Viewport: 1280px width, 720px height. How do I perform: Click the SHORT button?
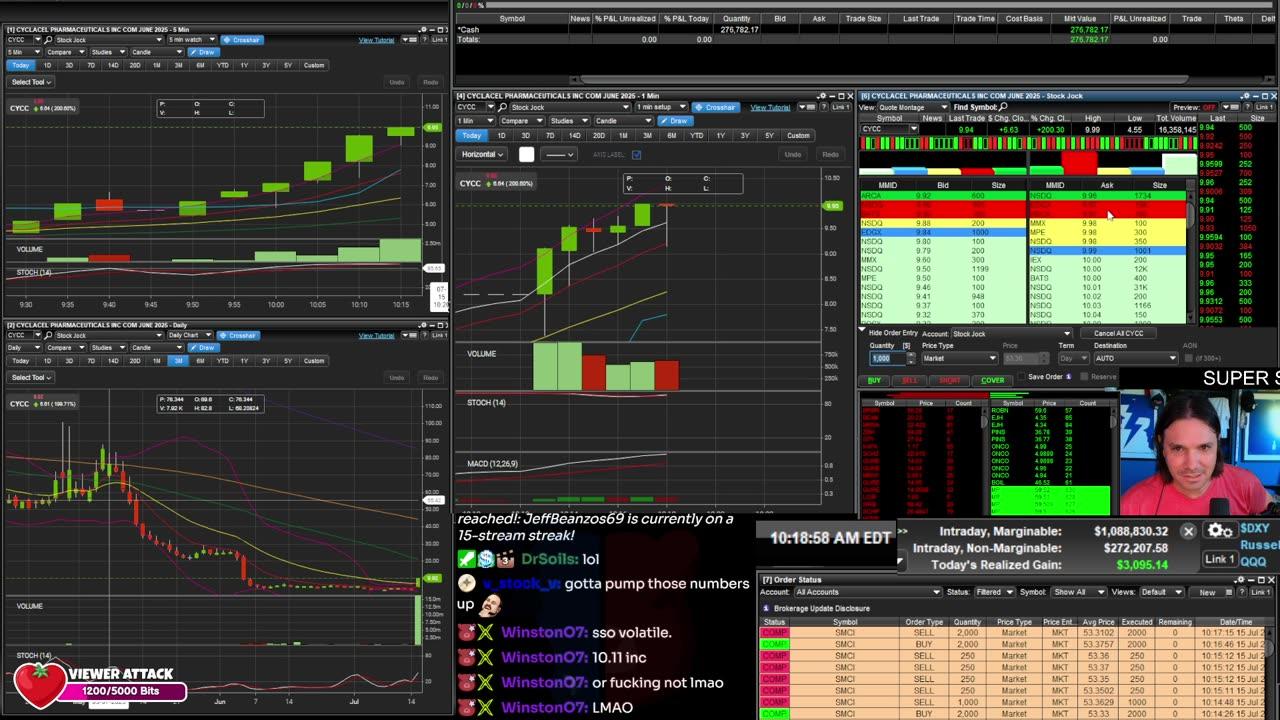(x=949, y=380)
